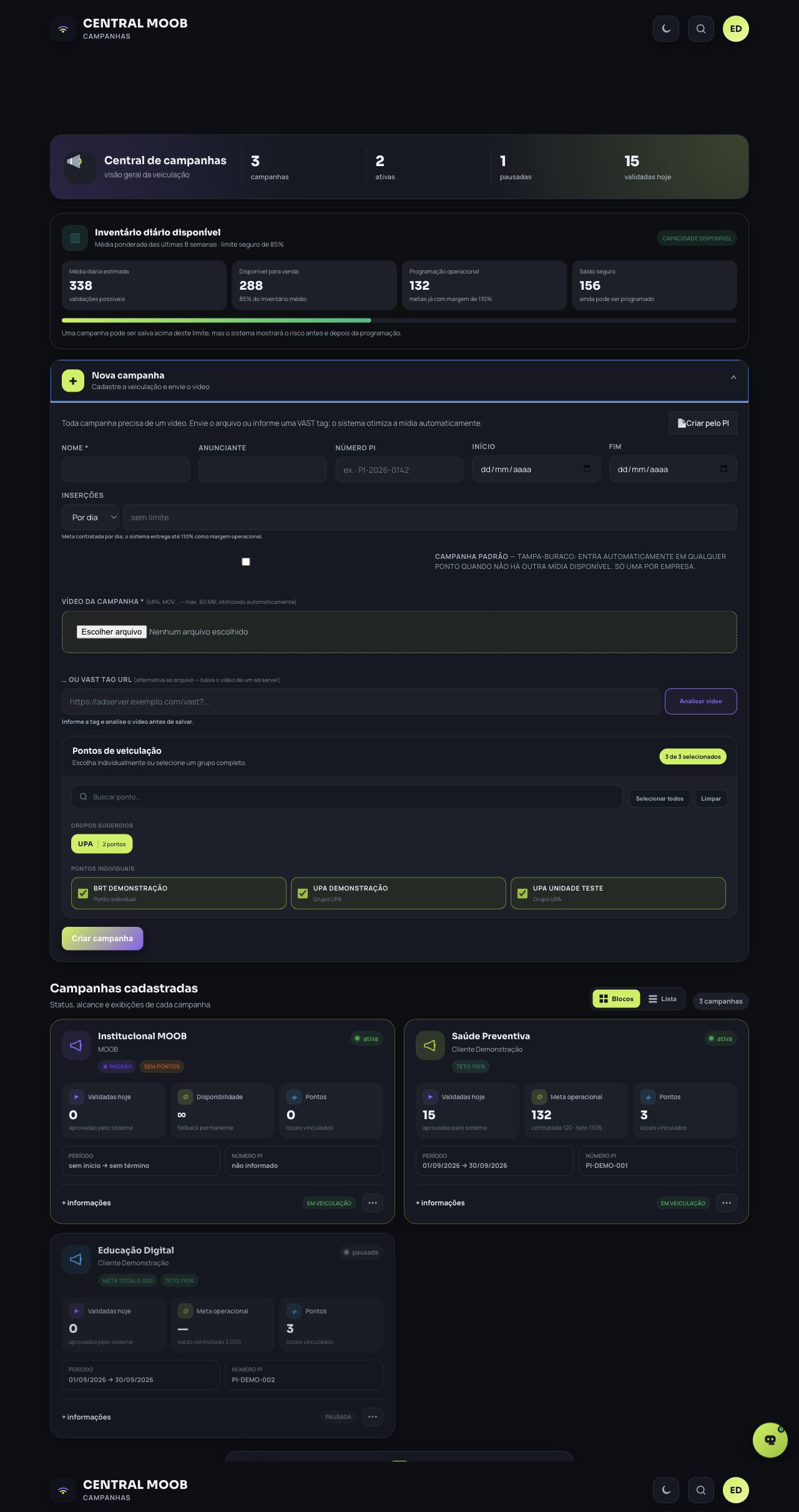Expand + informações on Educação Digital
Screen dimensions: 799x1512
[86, 1417]
